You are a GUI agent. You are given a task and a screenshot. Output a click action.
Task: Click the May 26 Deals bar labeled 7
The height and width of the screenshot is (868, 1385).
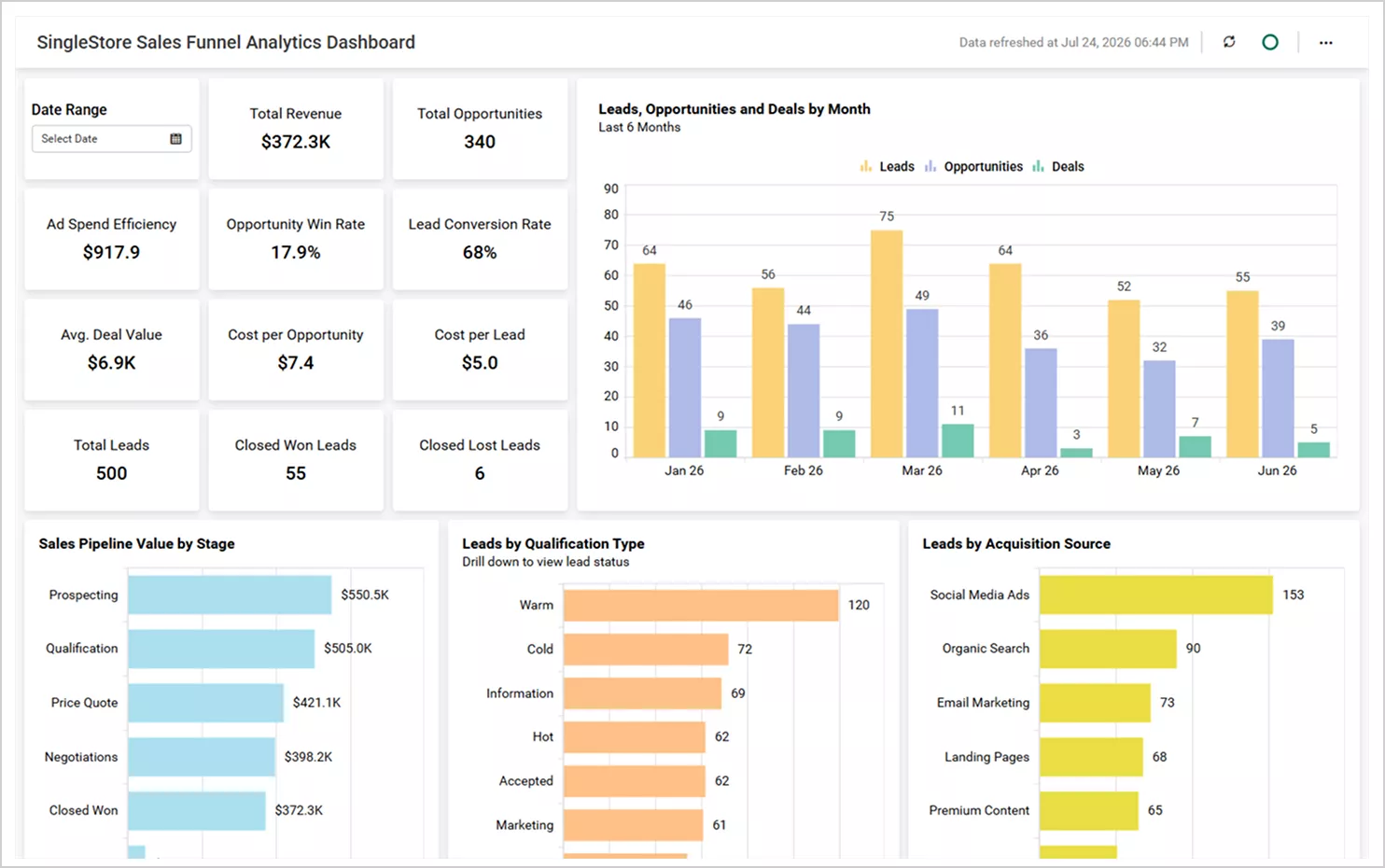pyautogui.click(x=1195, y=446)
